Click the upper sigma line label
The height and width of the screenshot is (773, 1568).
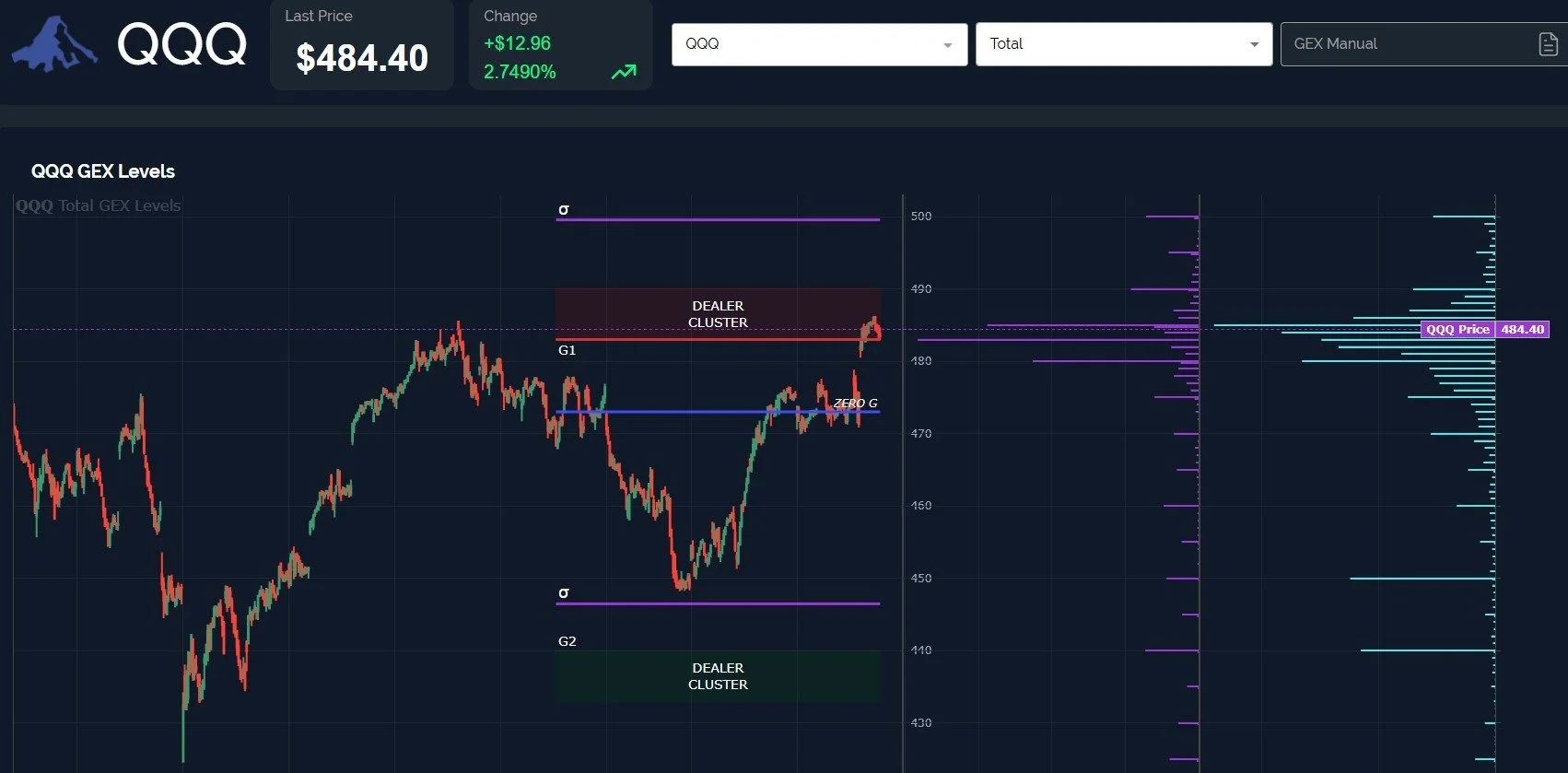click(563, 210)
